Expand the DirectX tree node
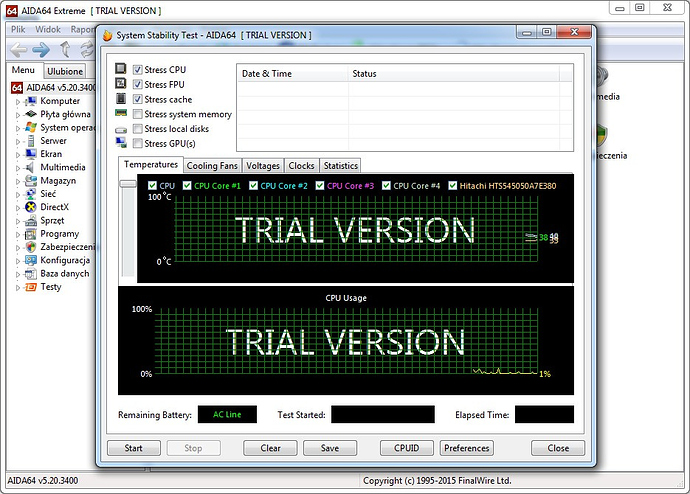The image size is (690, 494). coord(18,208)
